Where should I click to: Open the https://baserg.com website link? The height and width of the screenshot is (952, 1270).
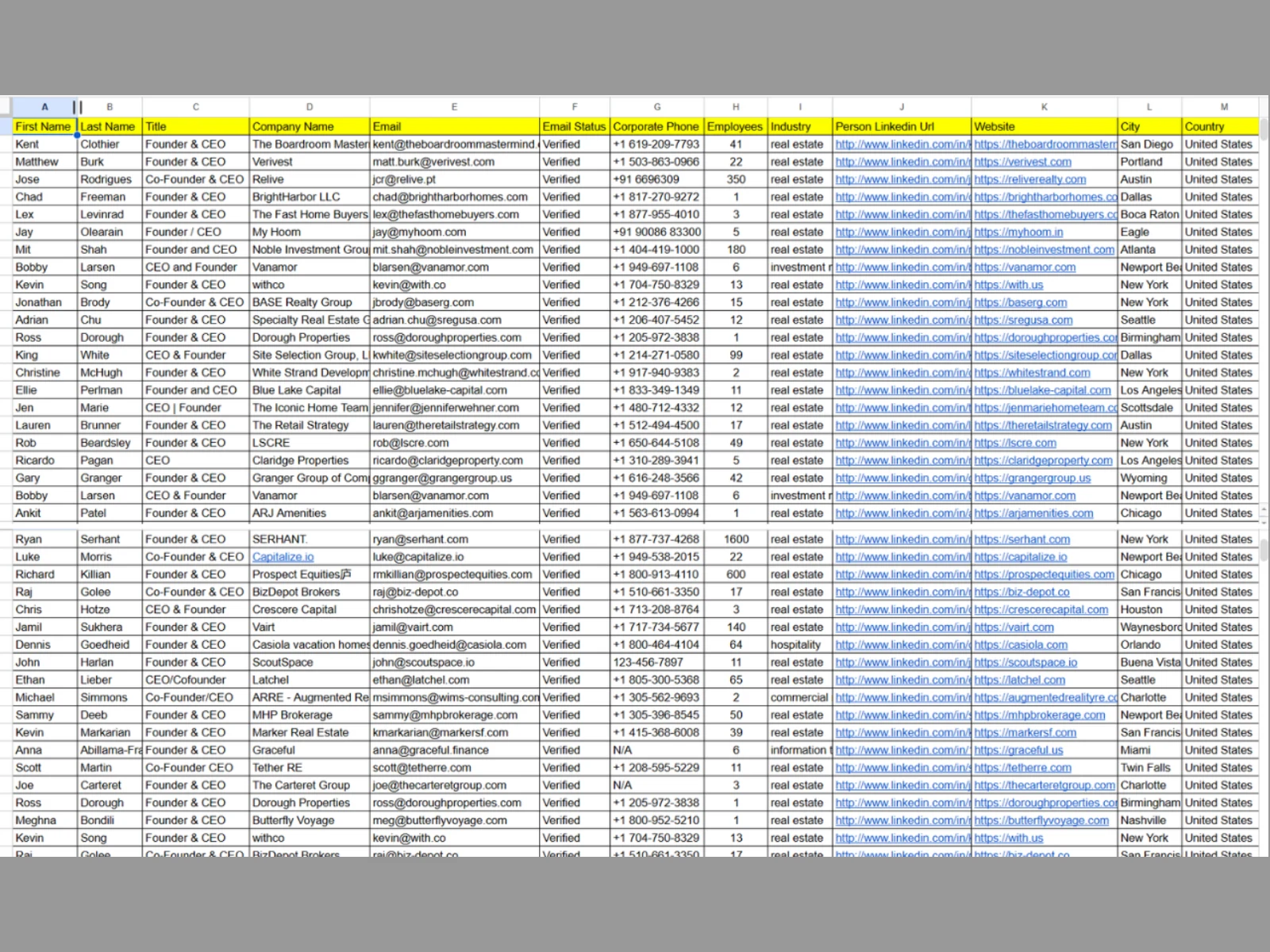pyautogui.click(x=1021, y=302)
